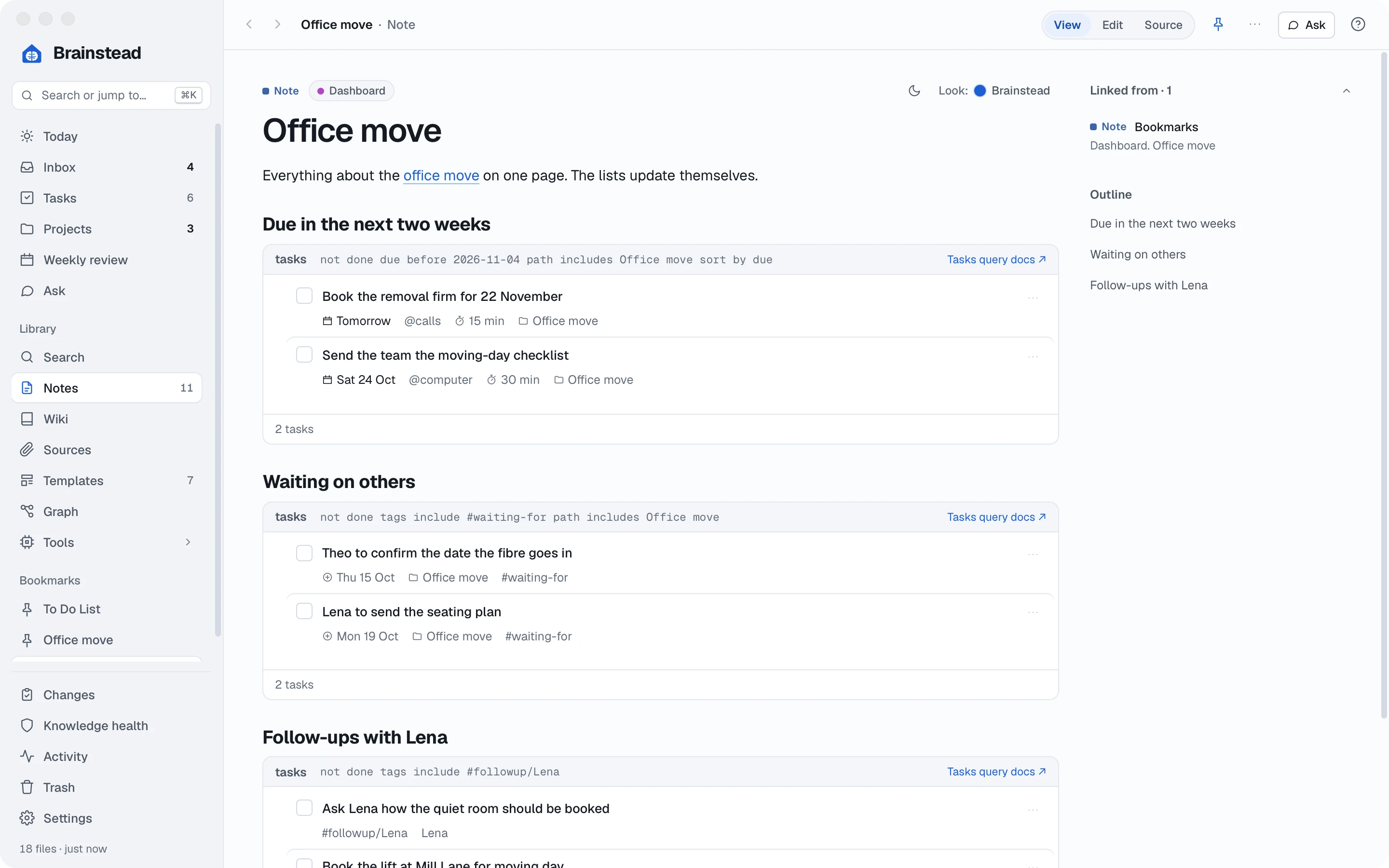Follow the office move link in the intro
1389x868 pixels.
[x=441, y=175]
